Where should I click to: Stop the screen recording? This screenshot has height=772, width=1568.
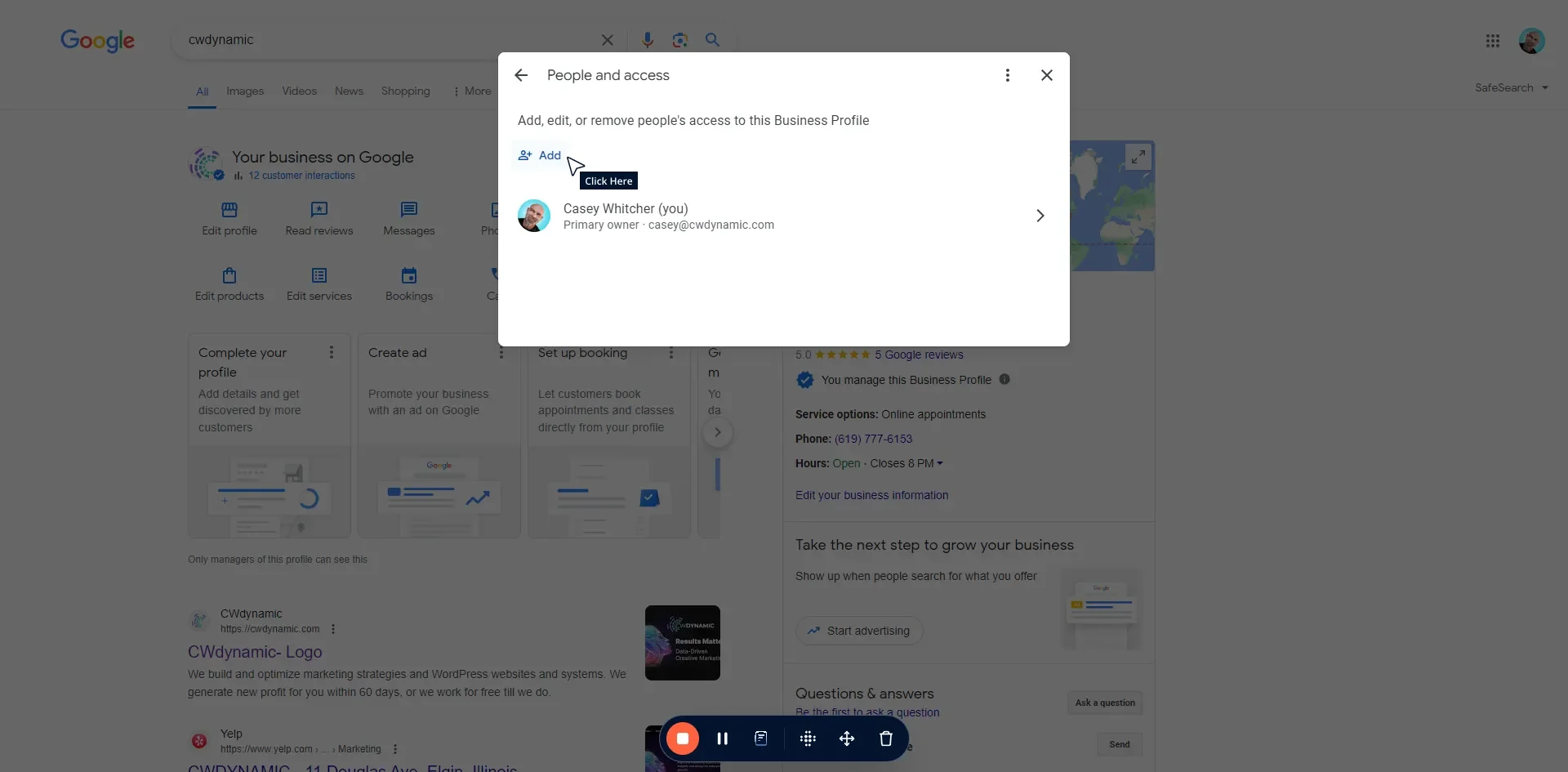click(683, 739)
